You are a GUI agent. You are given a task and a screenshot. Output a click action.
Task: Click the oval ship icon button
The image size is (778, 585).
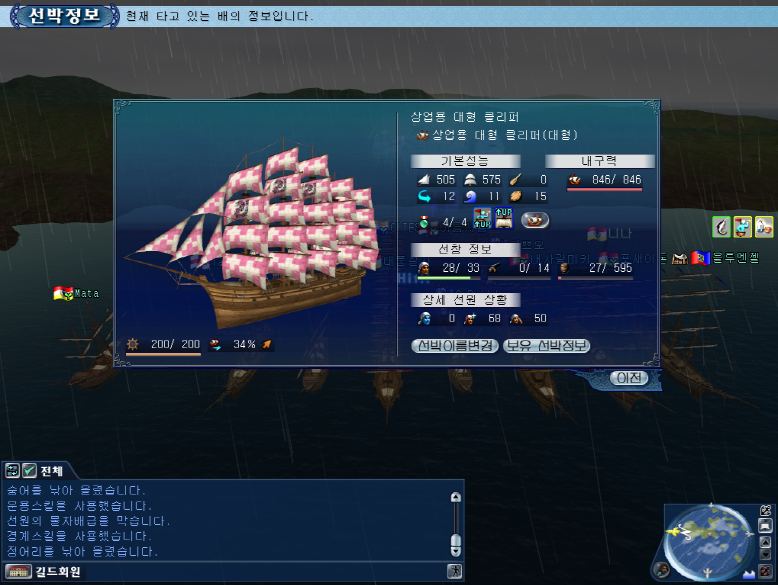pyautogui.click(x=535, y=220)
